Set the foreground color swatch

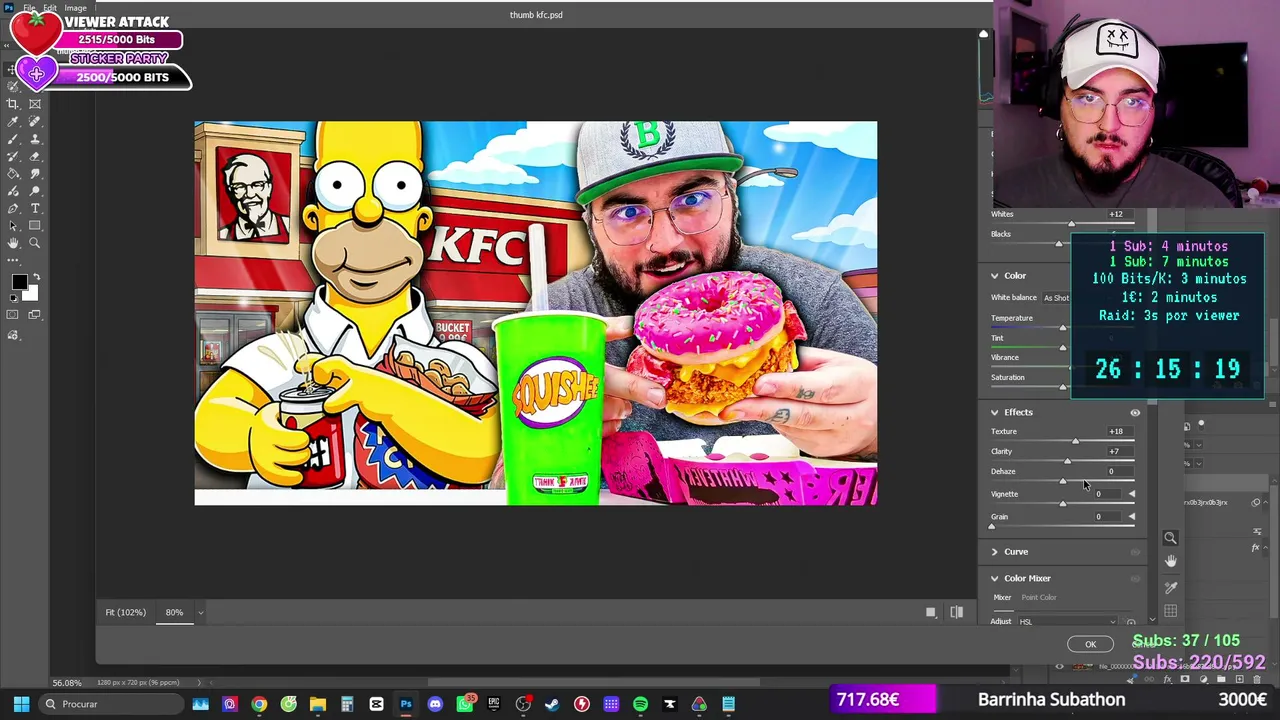point(19,283)
